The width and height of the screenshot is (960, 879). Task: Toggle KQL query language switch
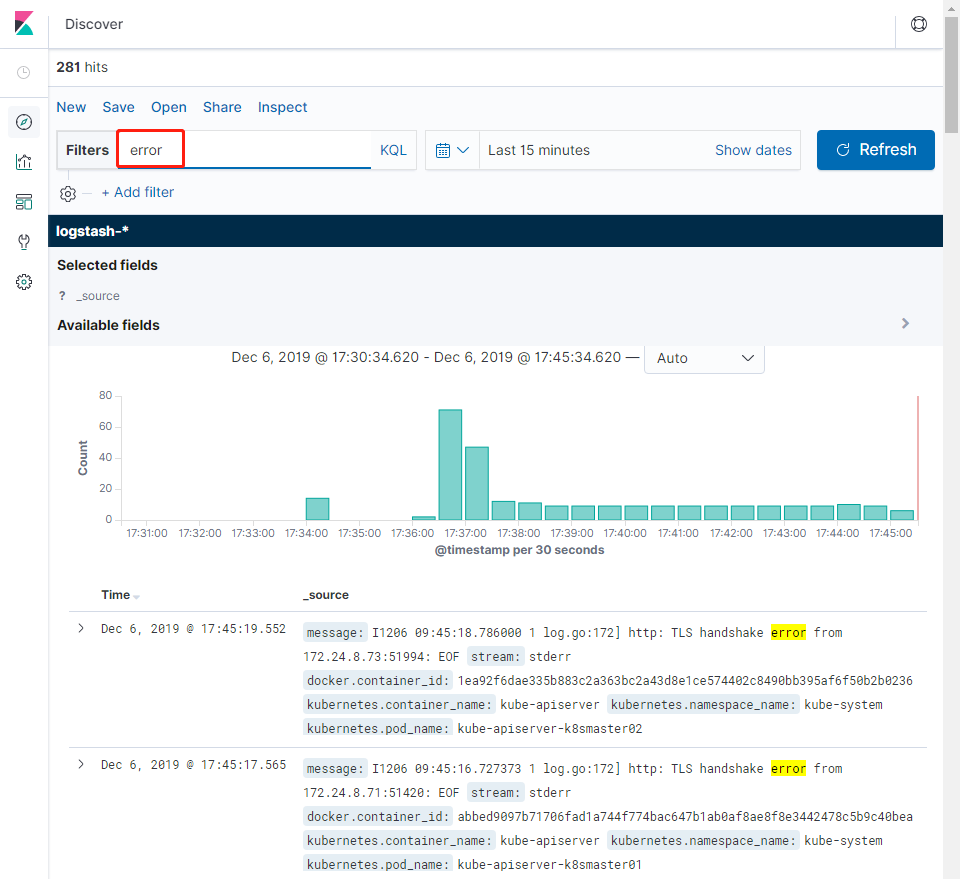point(393,150)
